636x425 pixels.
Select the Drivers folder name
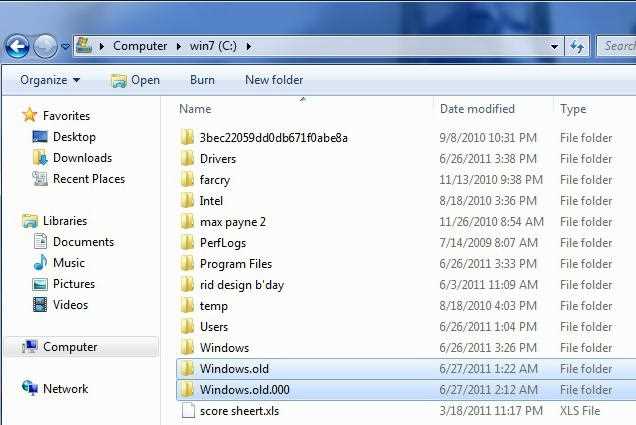218,159
